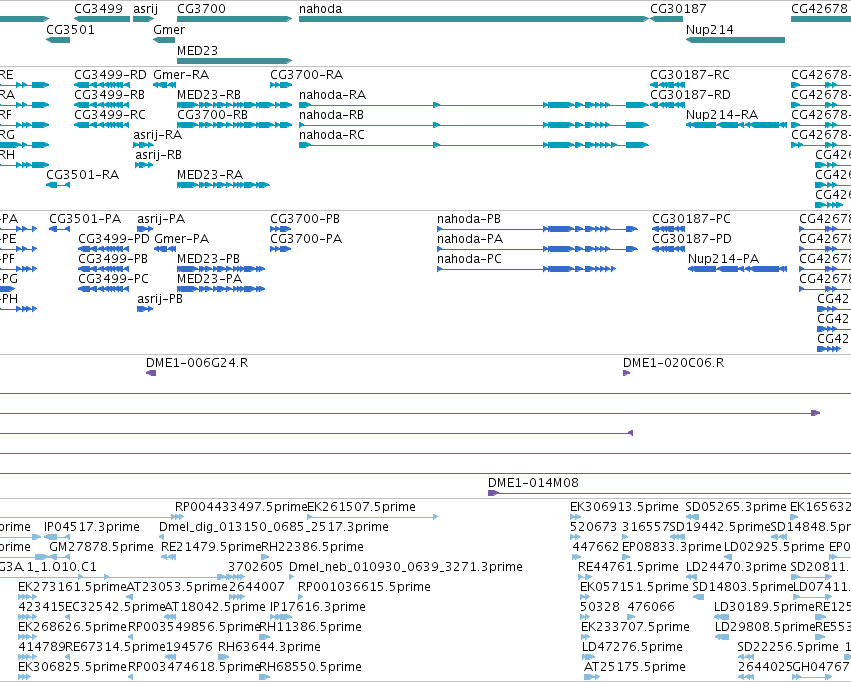
Task: Click the IP04517.3prime EST label
Action: coord(92,527)
